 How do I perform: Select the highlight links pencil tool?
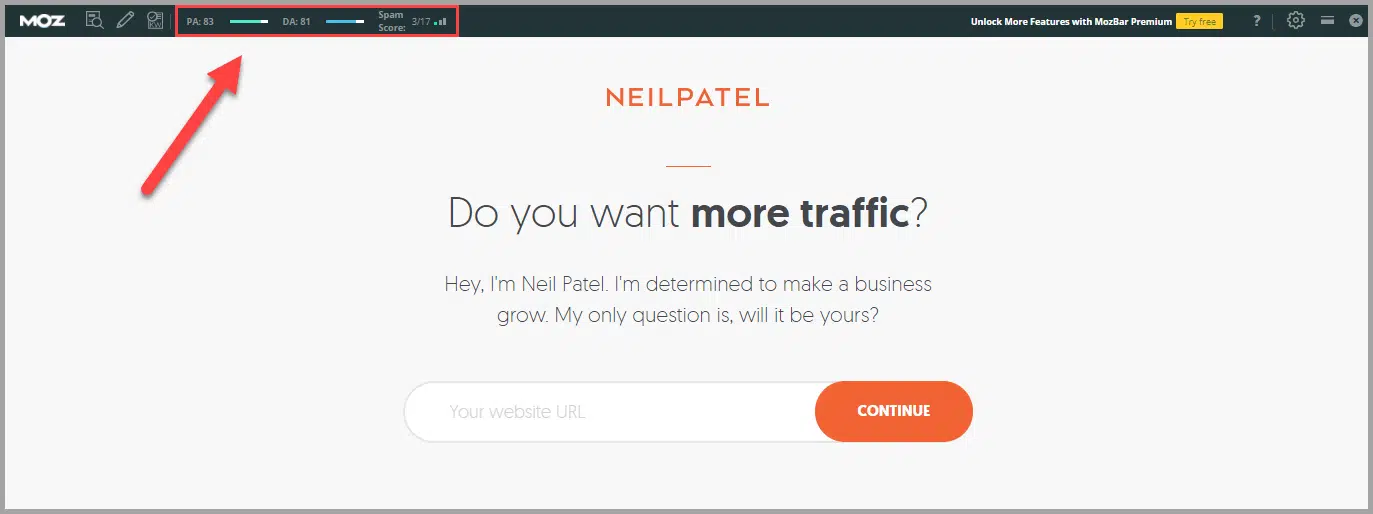(125, 20)
